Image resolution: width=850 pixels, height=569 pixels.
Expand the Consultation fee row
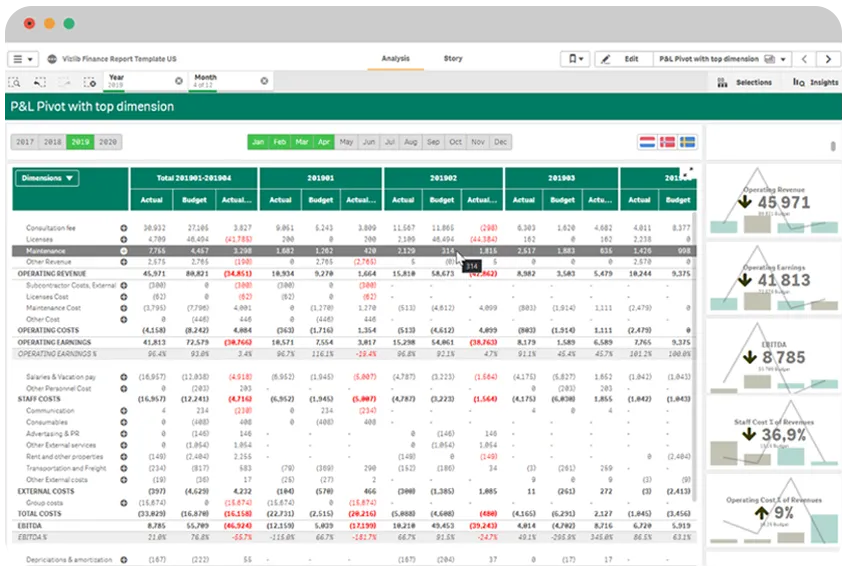coord(124,229)
